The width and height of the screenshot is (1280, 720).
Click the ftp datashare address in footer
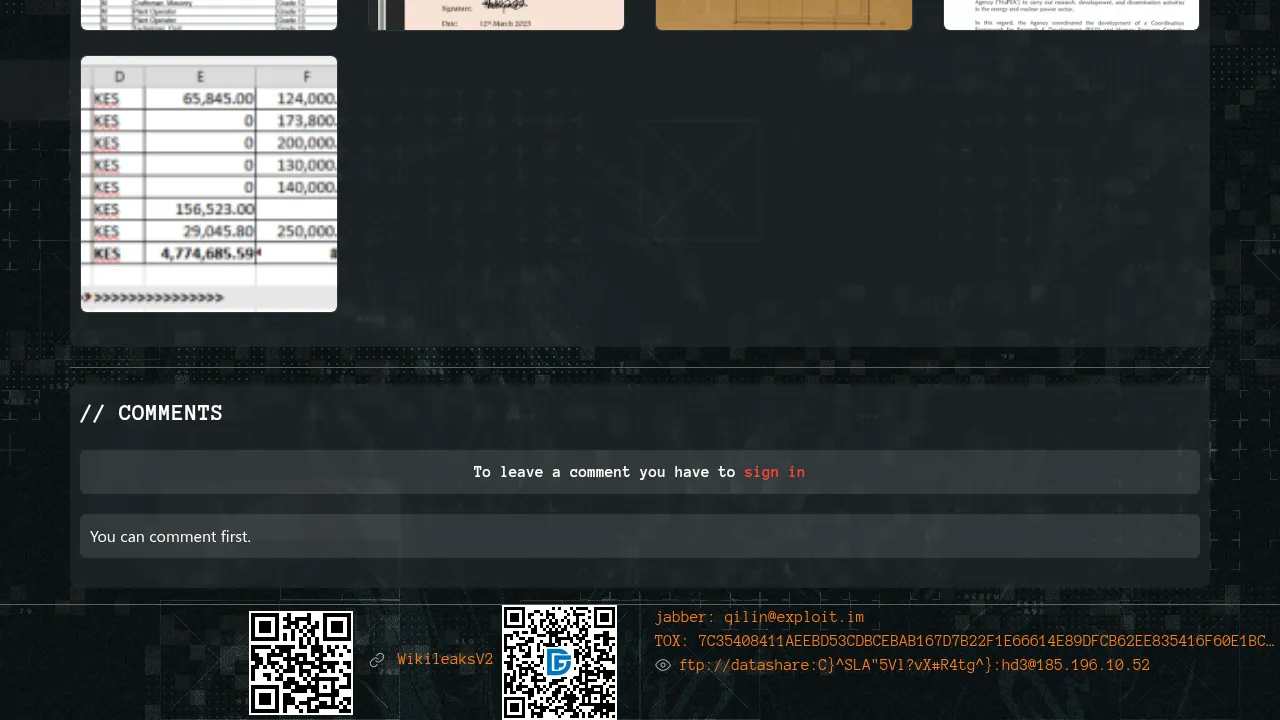point(914,665)
